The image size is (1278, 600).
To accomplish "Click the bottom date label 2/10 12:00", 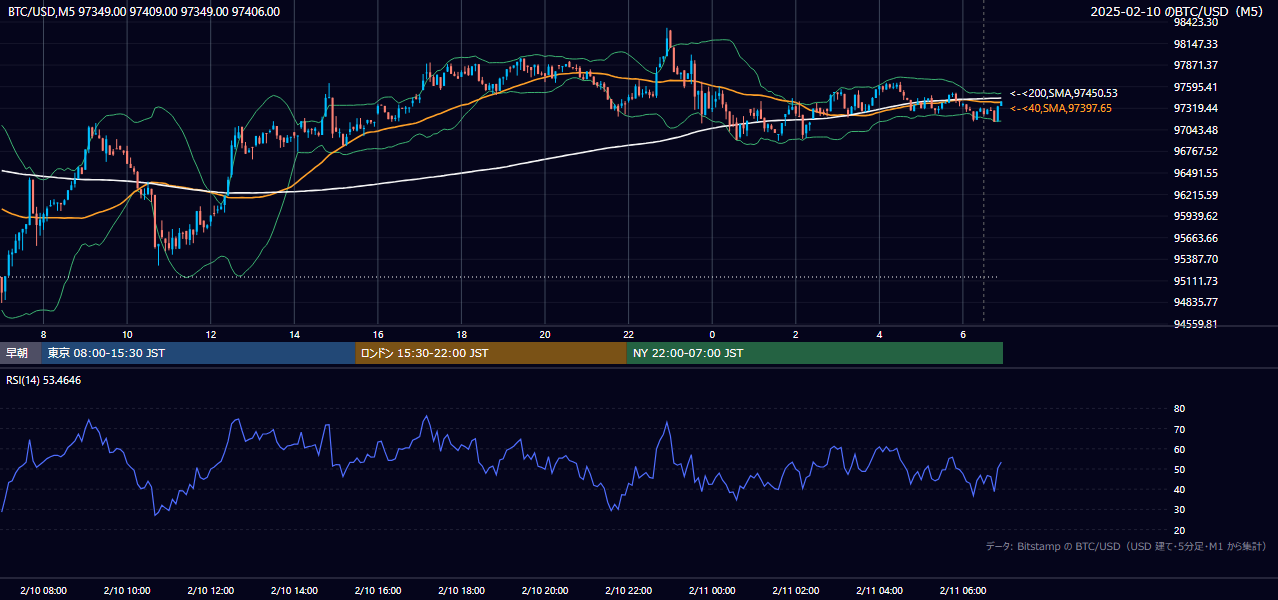I will (x=211, y=591).
